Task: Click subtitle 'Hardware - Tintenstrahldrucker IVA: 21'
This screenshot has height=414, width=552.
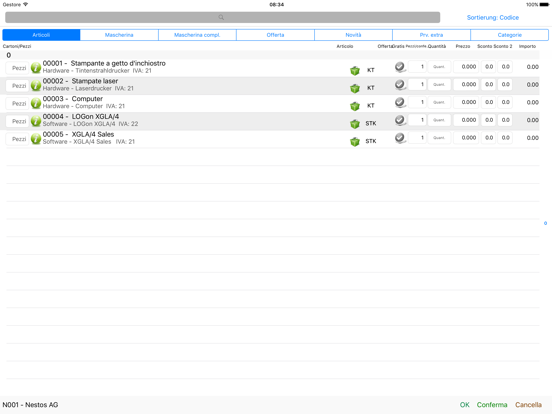Action: coord(97,71)
